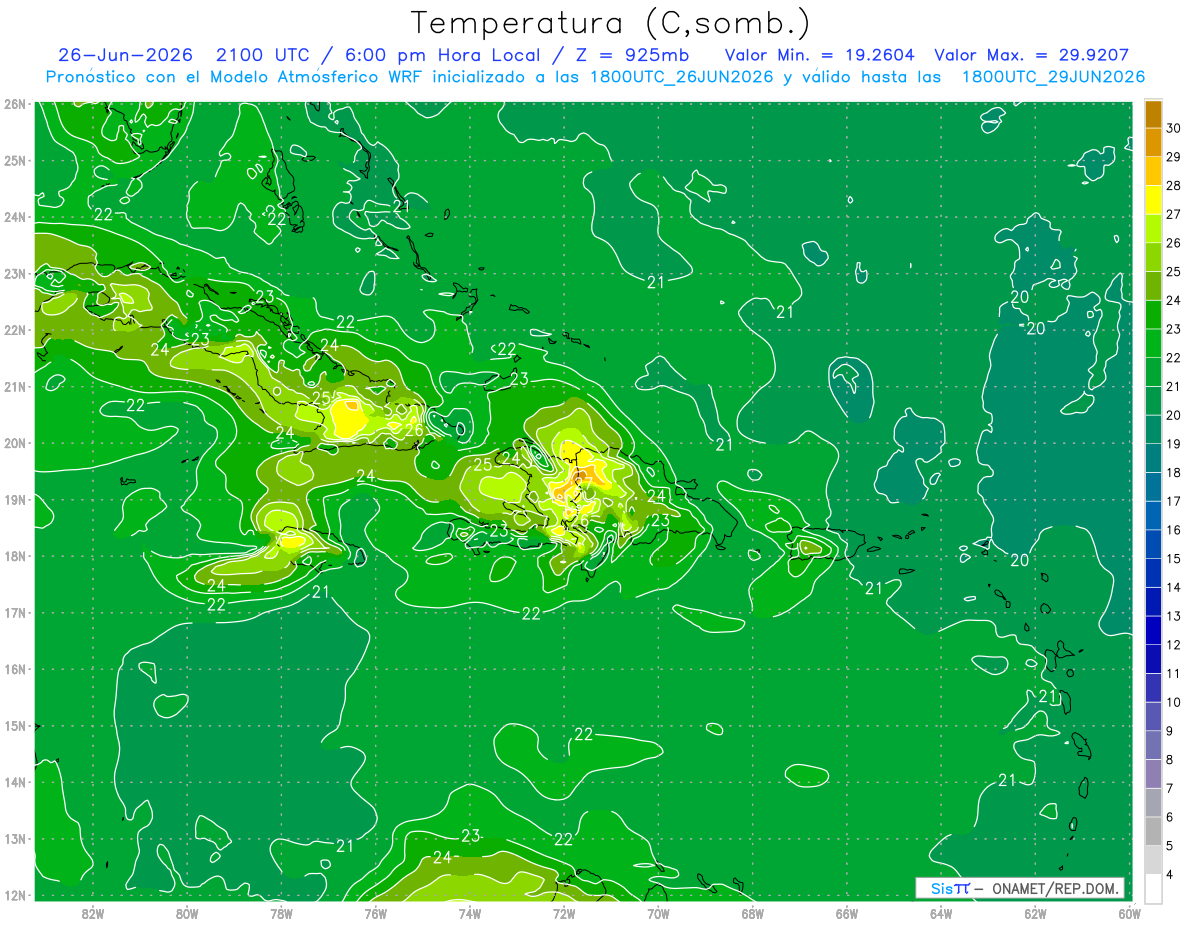Click the purple swatch between 8 and 9
The width and height of the screenshot is (1200, 927).
[x=1153, y=746]
